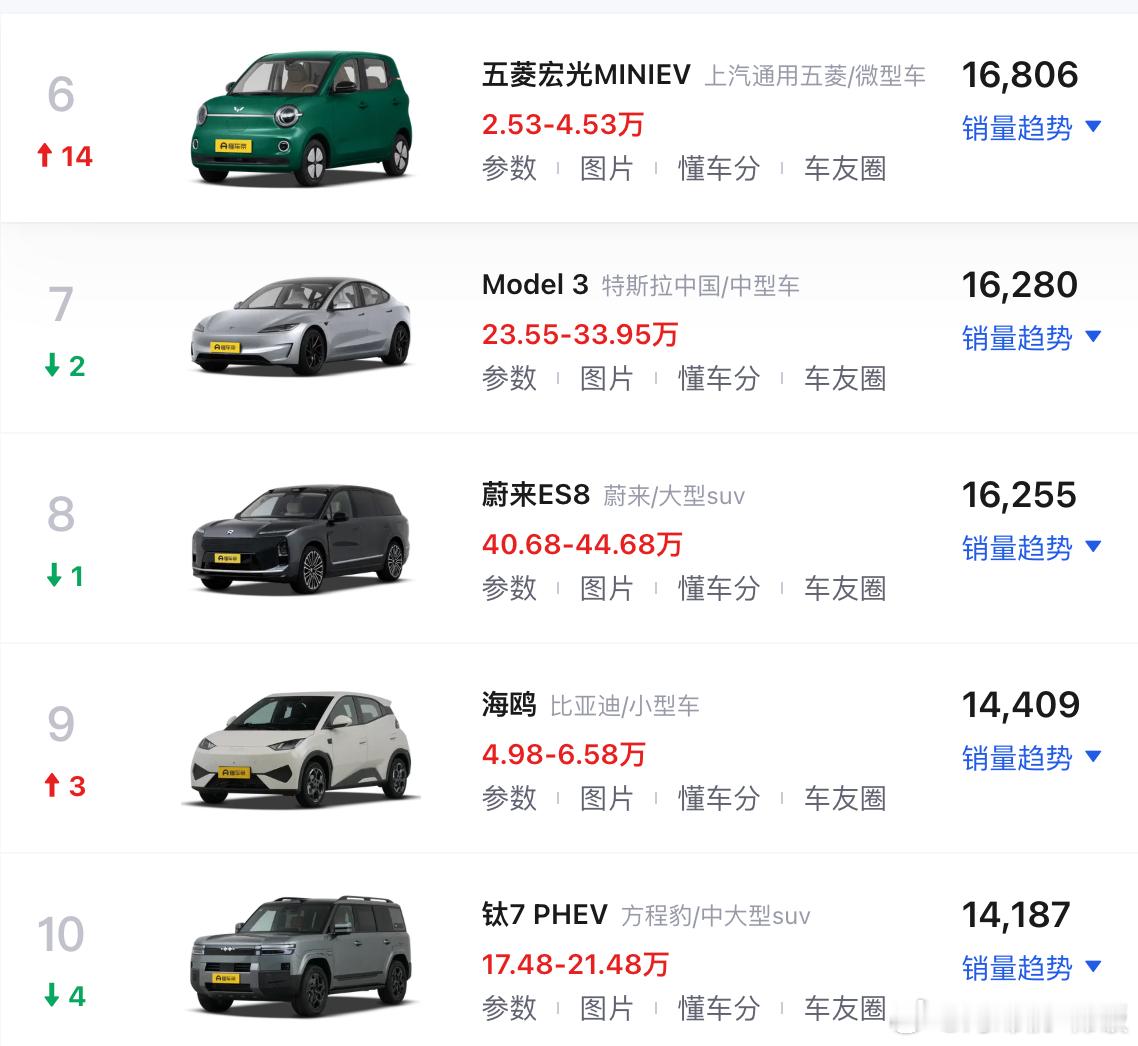Image resolution: width=1138 pixels, height=1046 pixels.
Task: Expand 销量趋势 for 海鸥
Action: 1031,758
